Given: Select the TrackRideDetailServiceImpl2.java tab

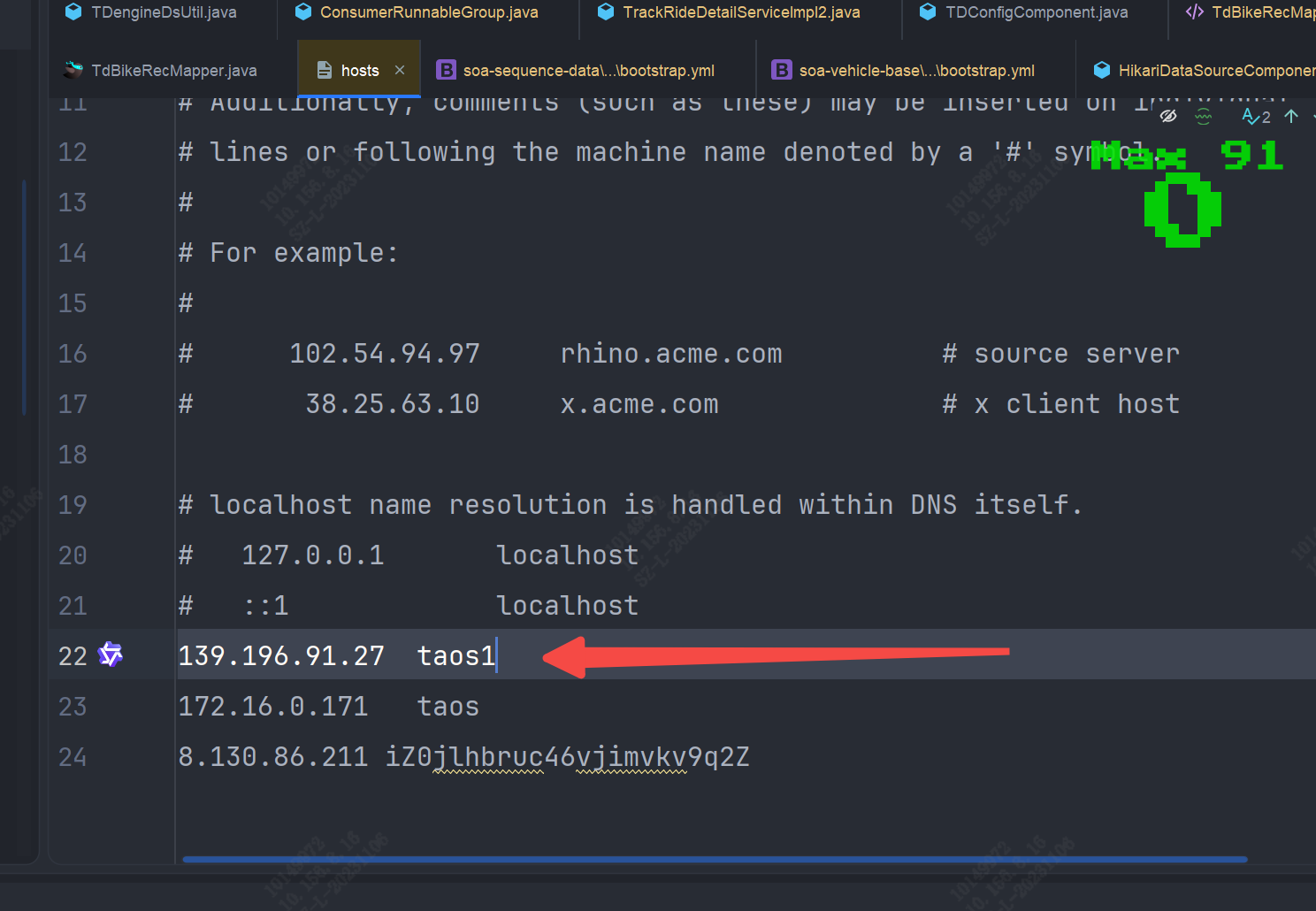Looking at the screenshot, I should (740, 12).
